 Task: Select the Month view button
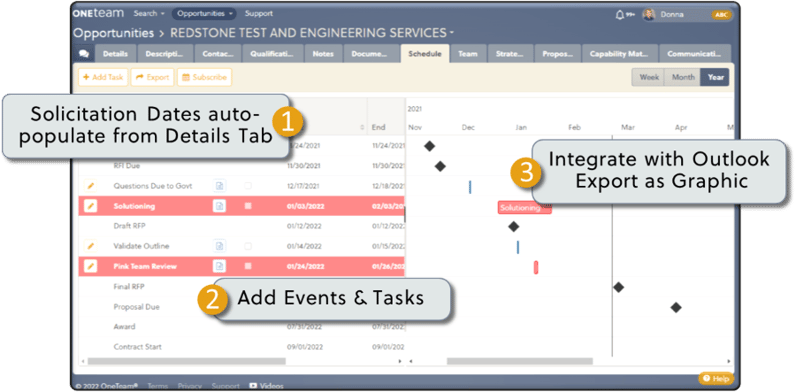tap(683, 77)
